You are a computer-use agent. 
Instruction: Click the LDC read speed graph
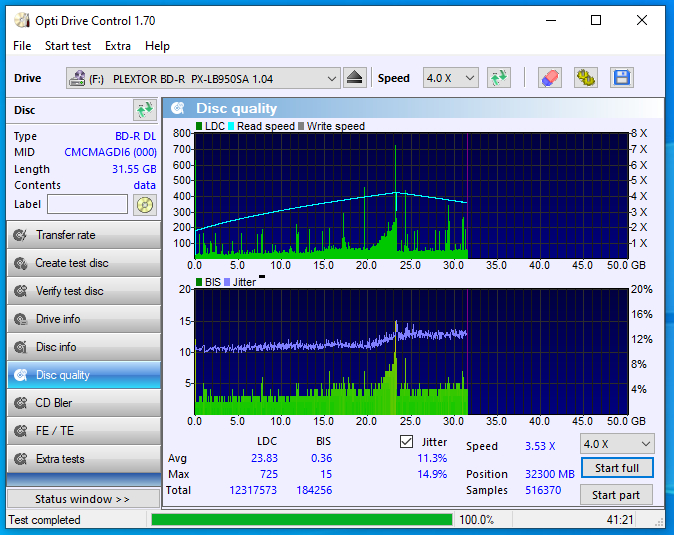click(411, 196)
